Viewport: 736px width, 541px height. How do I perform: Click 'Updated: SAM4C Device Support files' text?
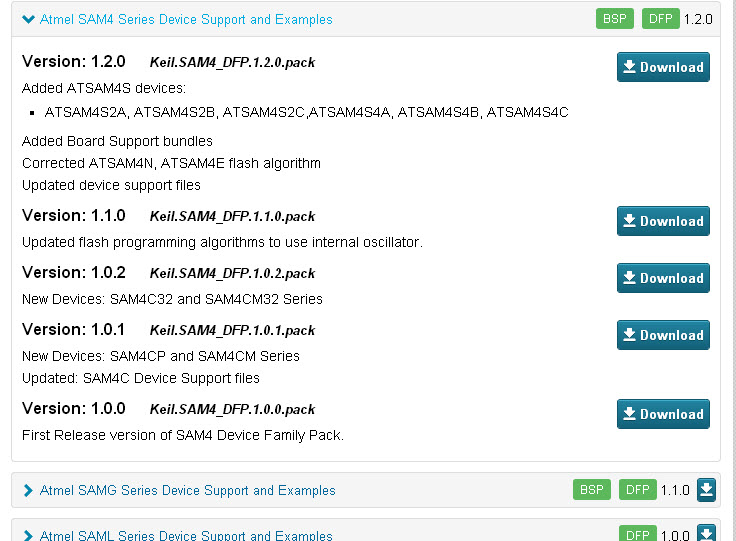(x=141, y=378)
